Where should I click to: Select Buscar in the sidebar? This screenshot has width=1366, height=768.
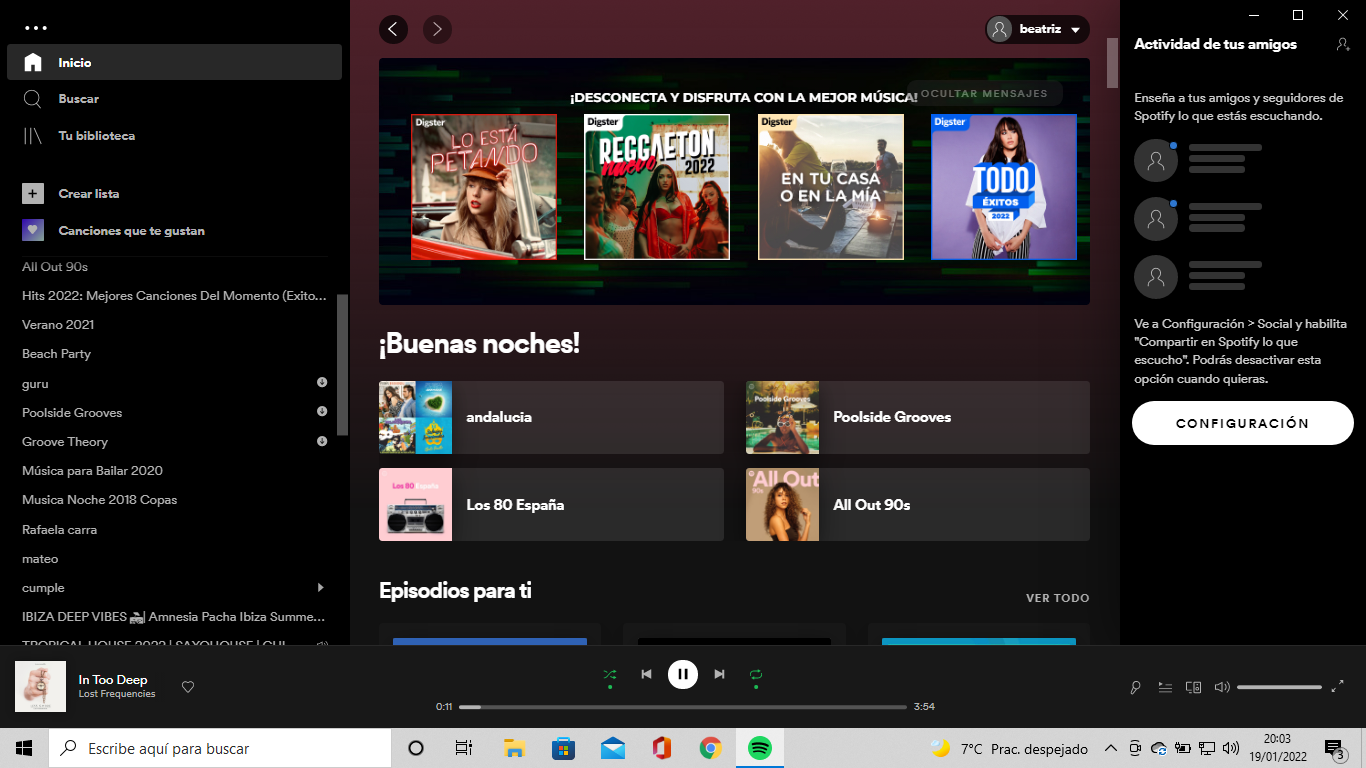(x=78, y=99)
